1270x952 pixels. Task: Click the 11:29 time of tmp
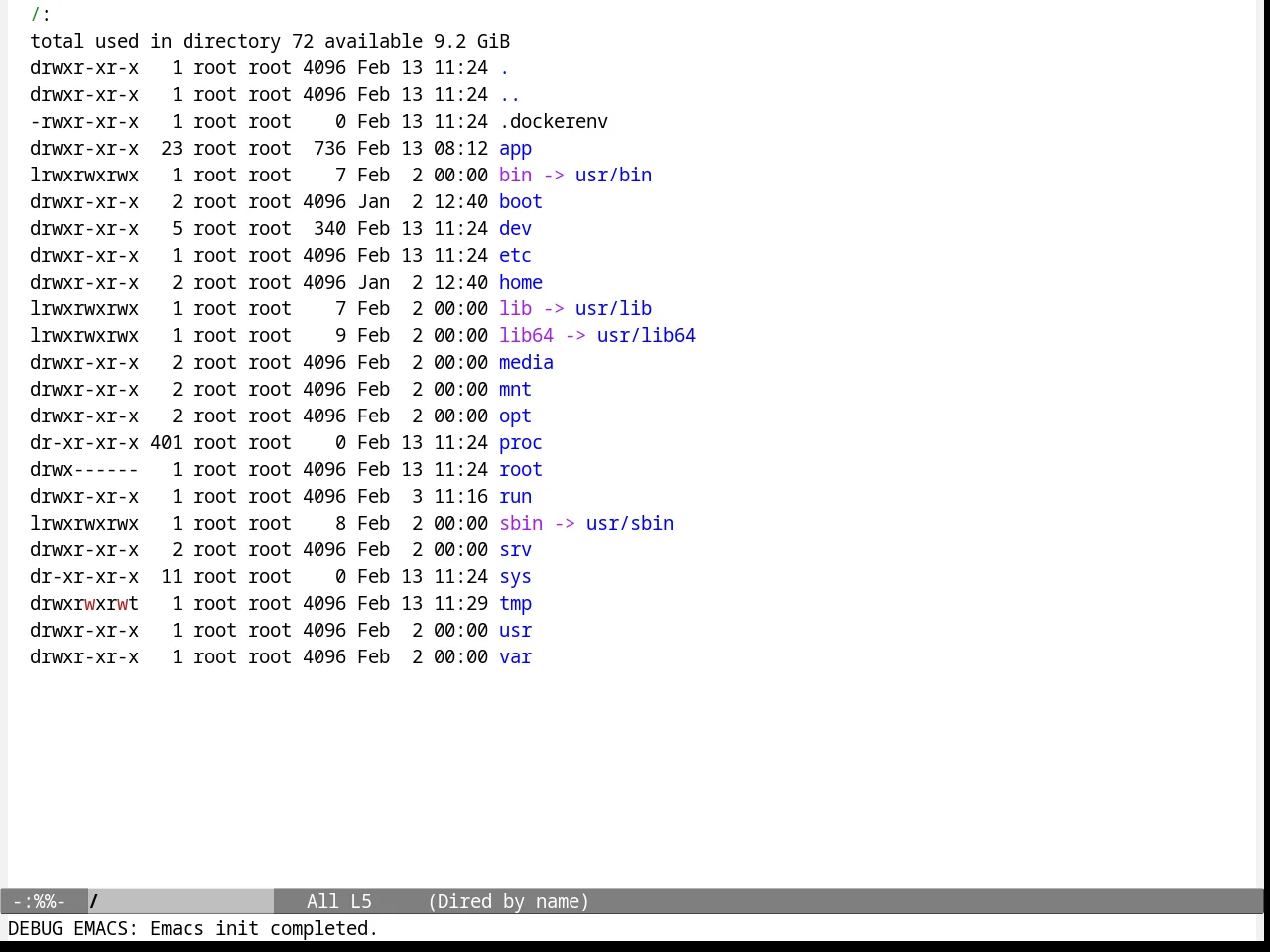460,603
